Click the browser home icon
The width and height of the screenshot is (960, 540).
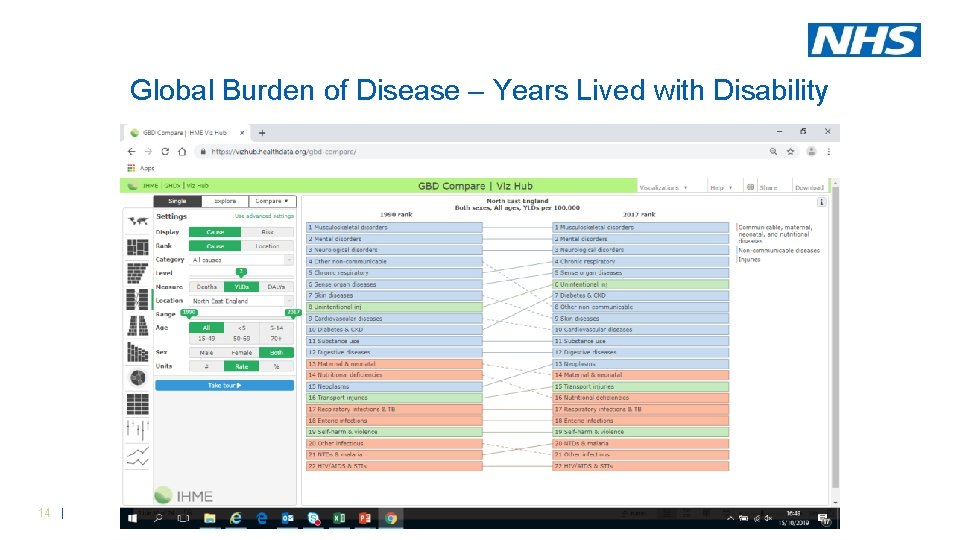[x=182, y=151]
